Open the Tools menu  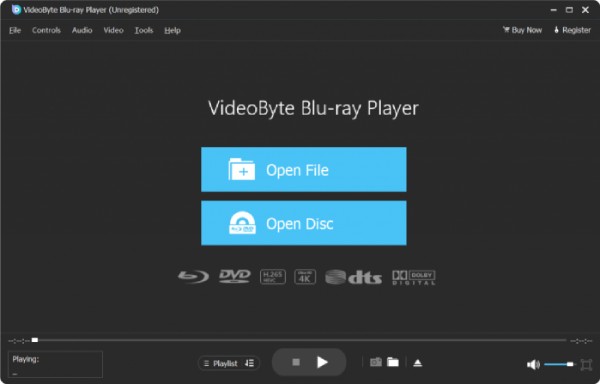point(143,30)
